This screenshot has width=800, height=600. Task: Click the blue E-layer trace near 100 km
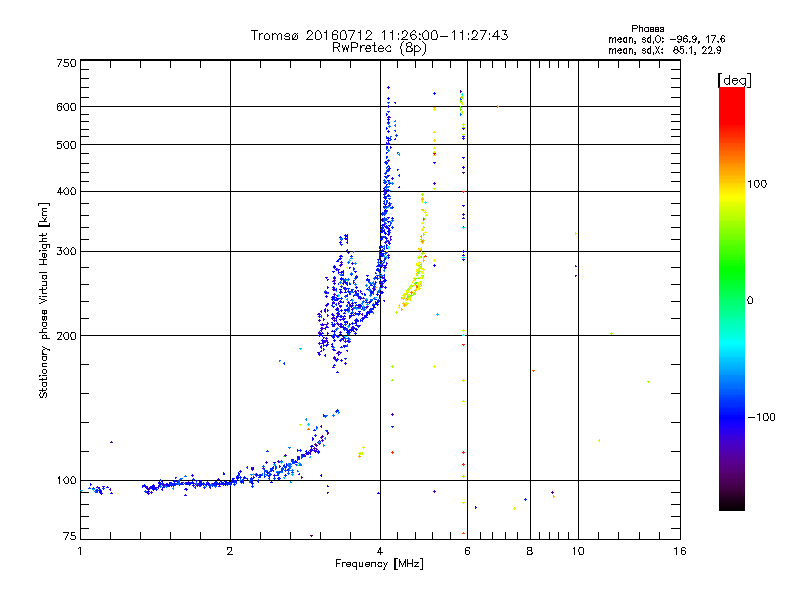204,483
